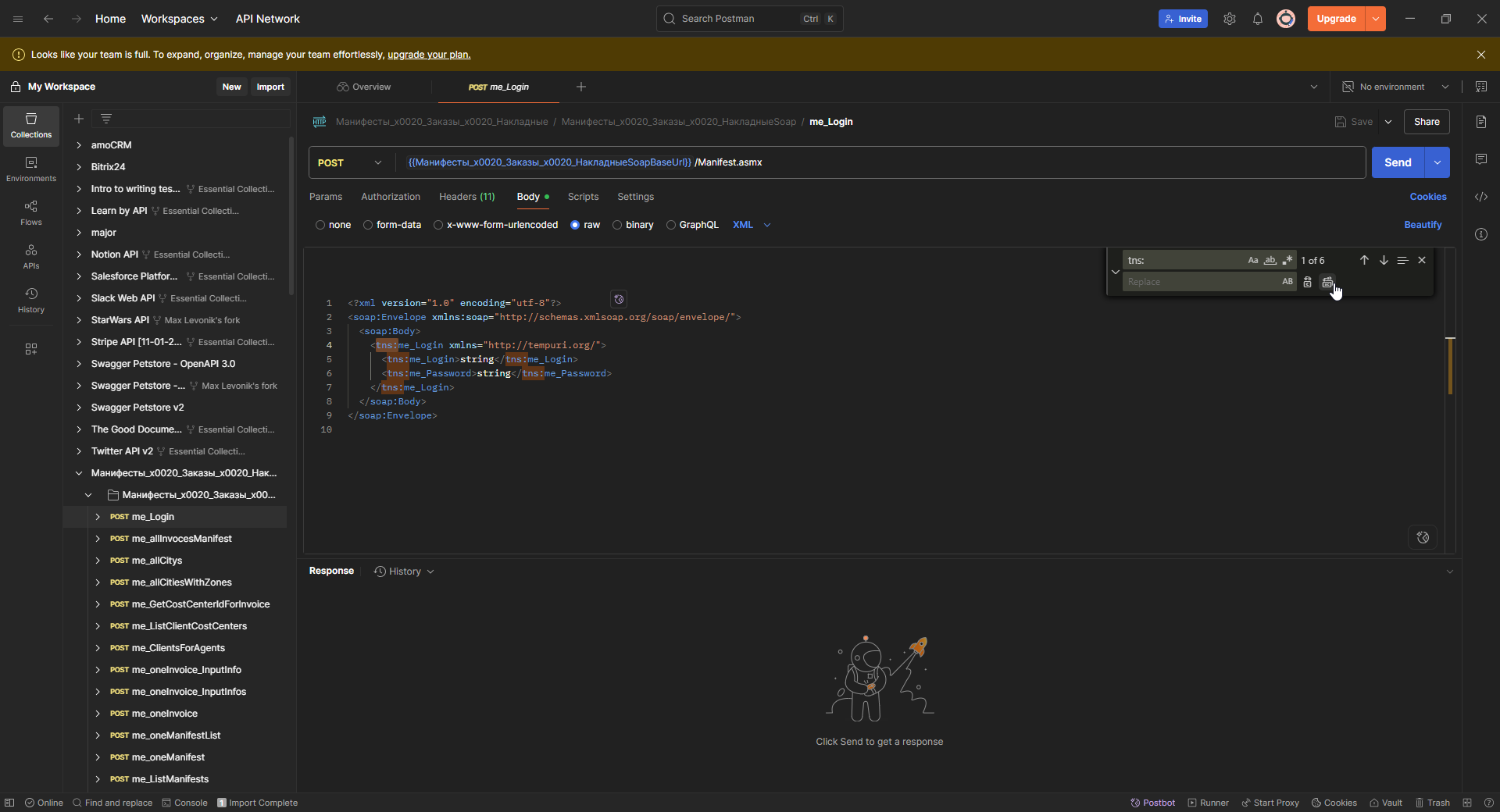The width and height of the screenshot is (1500, 812).
Task: Open the Overview tab
Action: coord(364,87)
